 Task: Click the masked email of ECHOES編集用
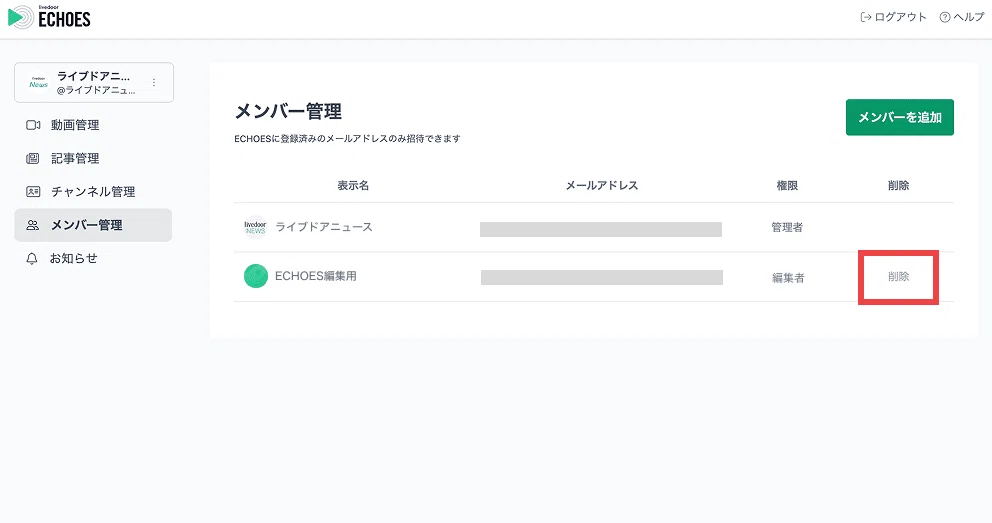[602, 277]
